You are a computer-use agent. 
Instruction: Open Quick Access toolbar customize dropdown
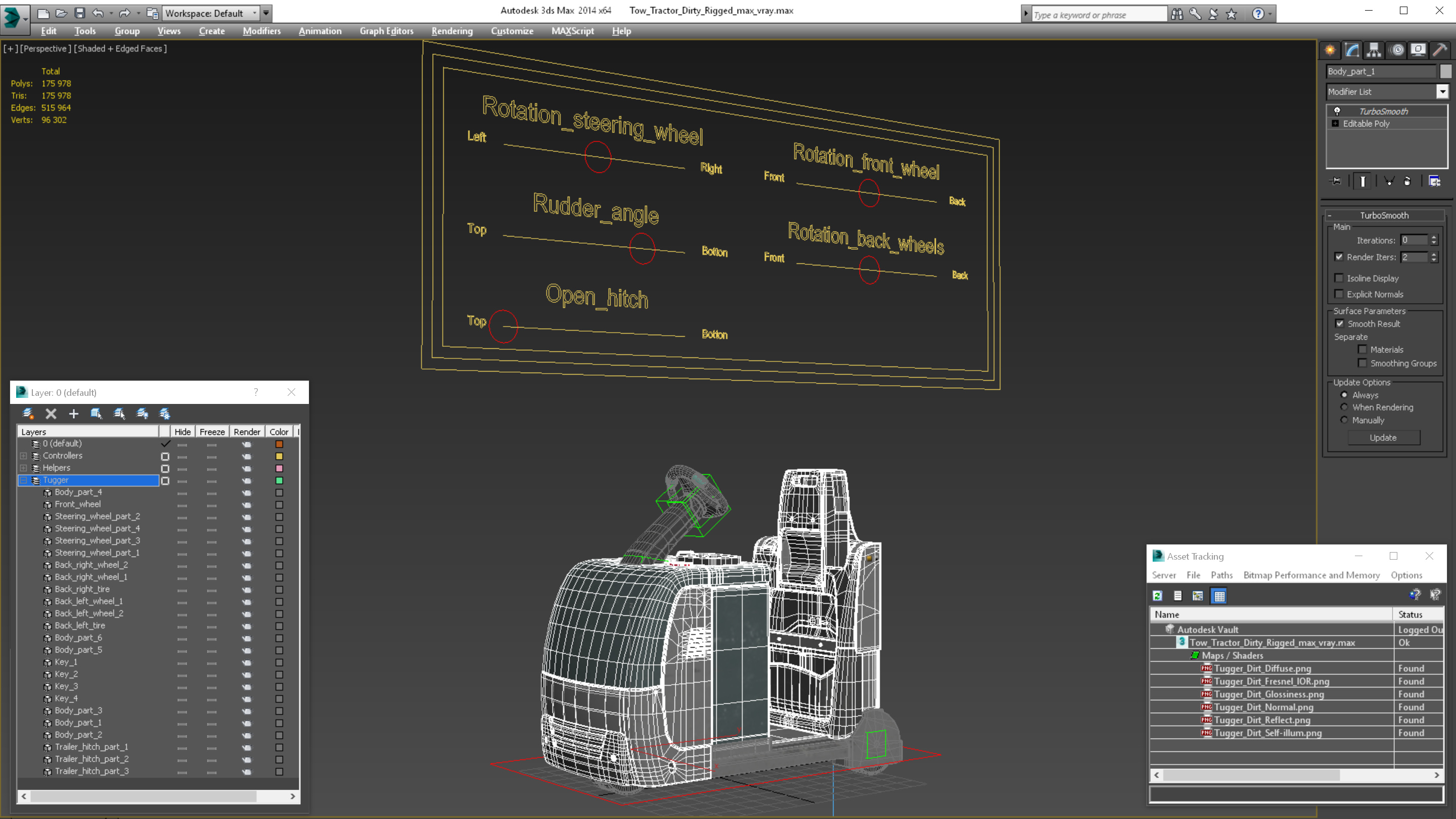(x=266, y=13)
